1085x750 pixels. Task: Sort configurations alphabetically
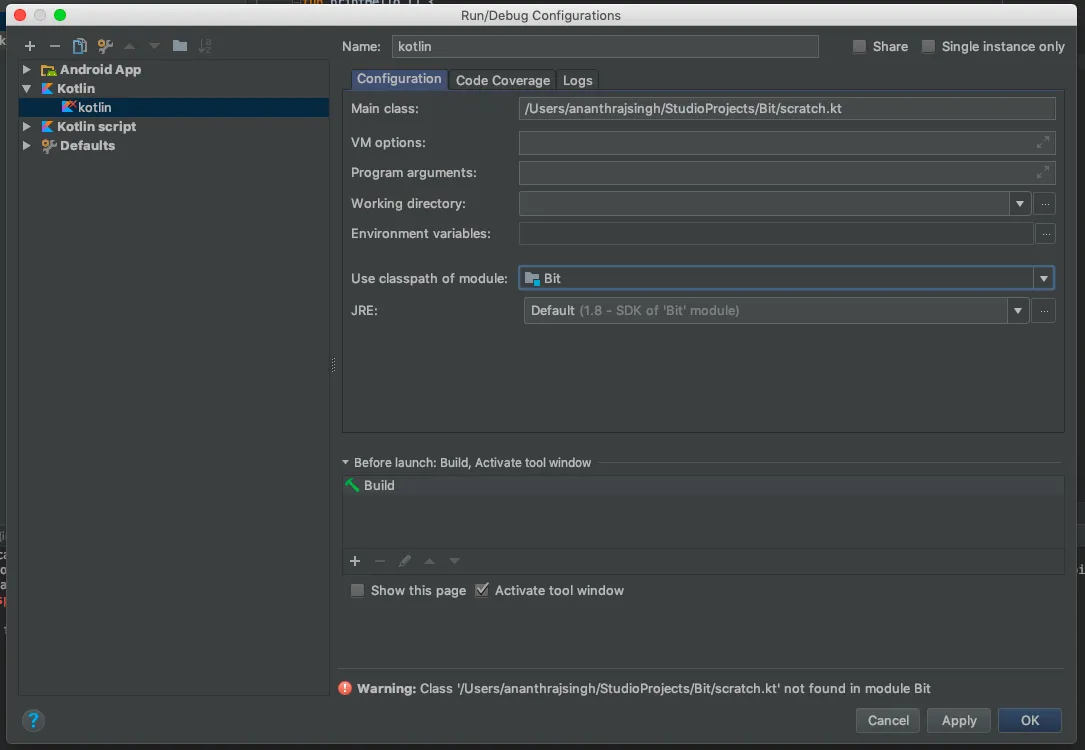pyautogui.click(x=205, y=46)
